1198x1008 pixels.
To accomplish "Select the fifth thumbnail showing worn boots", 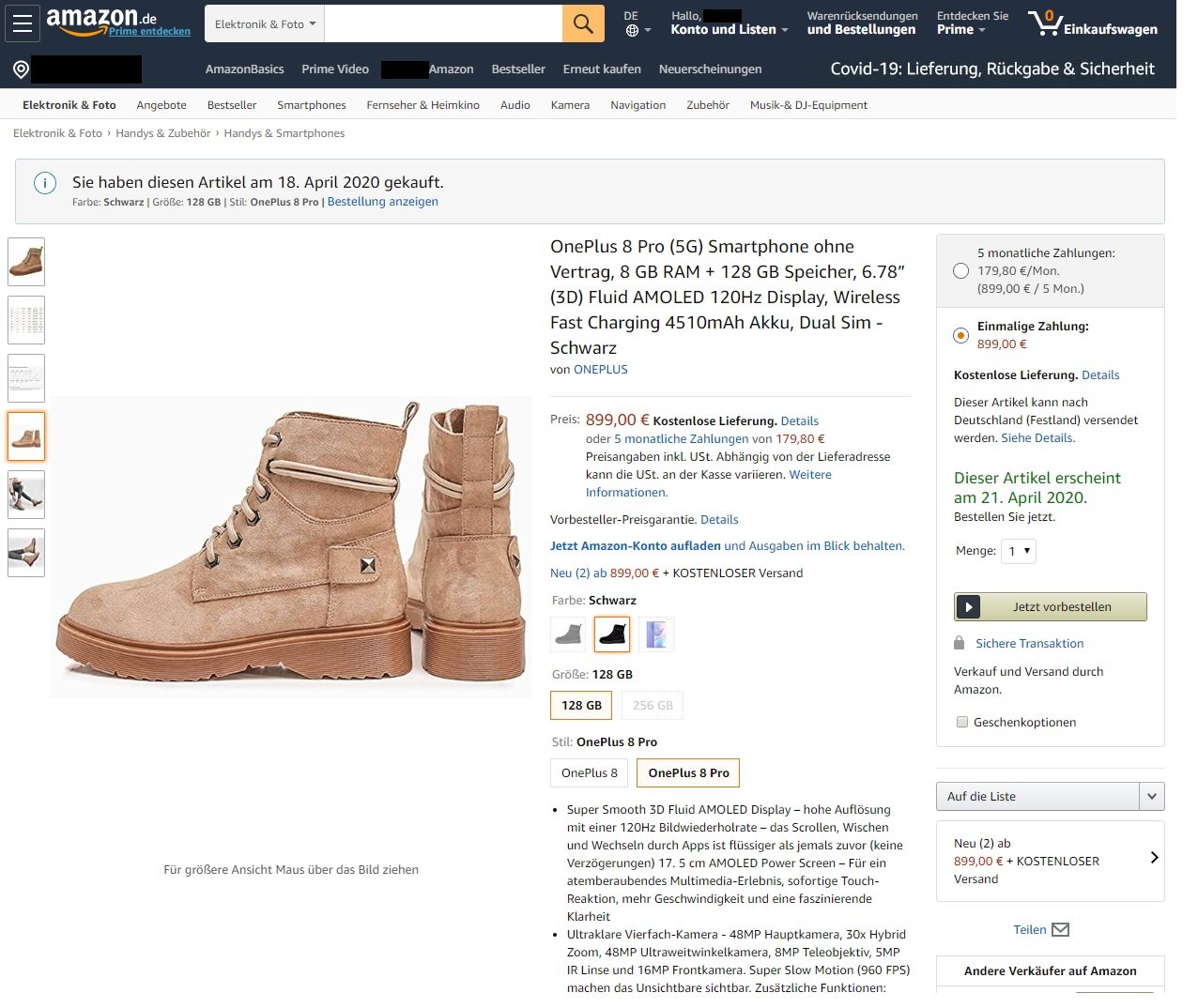I will click(26, 495).
